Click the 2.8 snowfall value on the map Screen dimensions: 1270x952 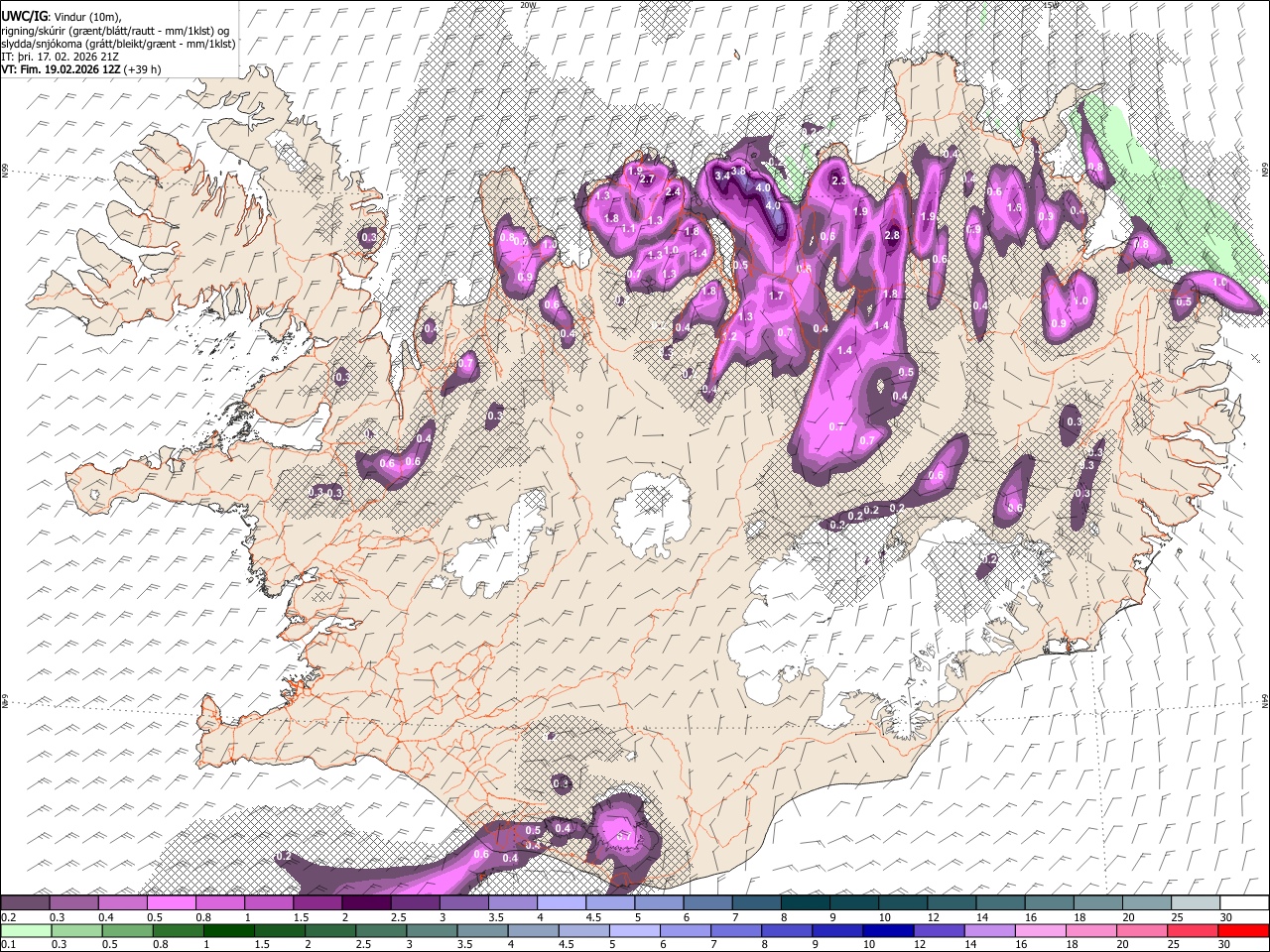click(892, 235)
